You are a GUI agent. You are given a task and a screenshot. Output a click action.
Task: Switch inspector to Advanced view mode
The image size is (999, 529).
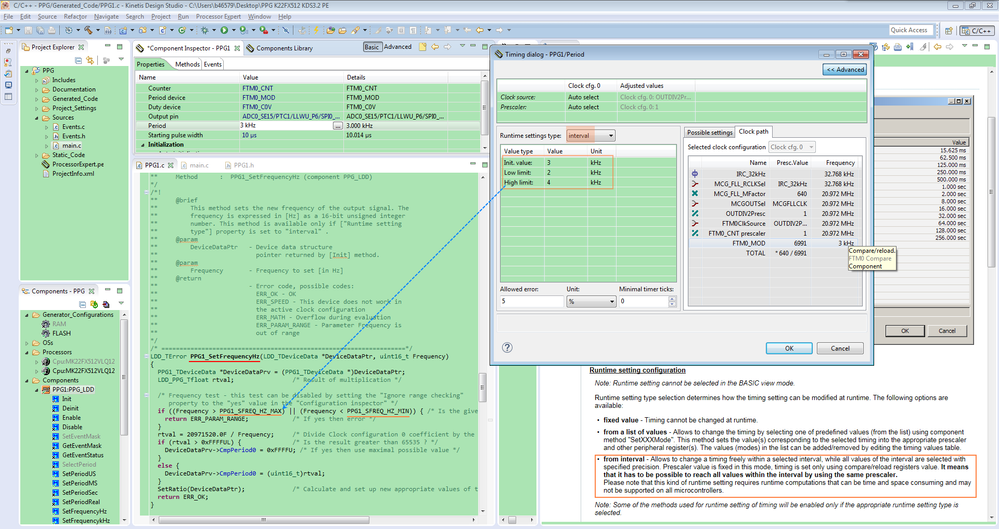(x=397, y=47)
